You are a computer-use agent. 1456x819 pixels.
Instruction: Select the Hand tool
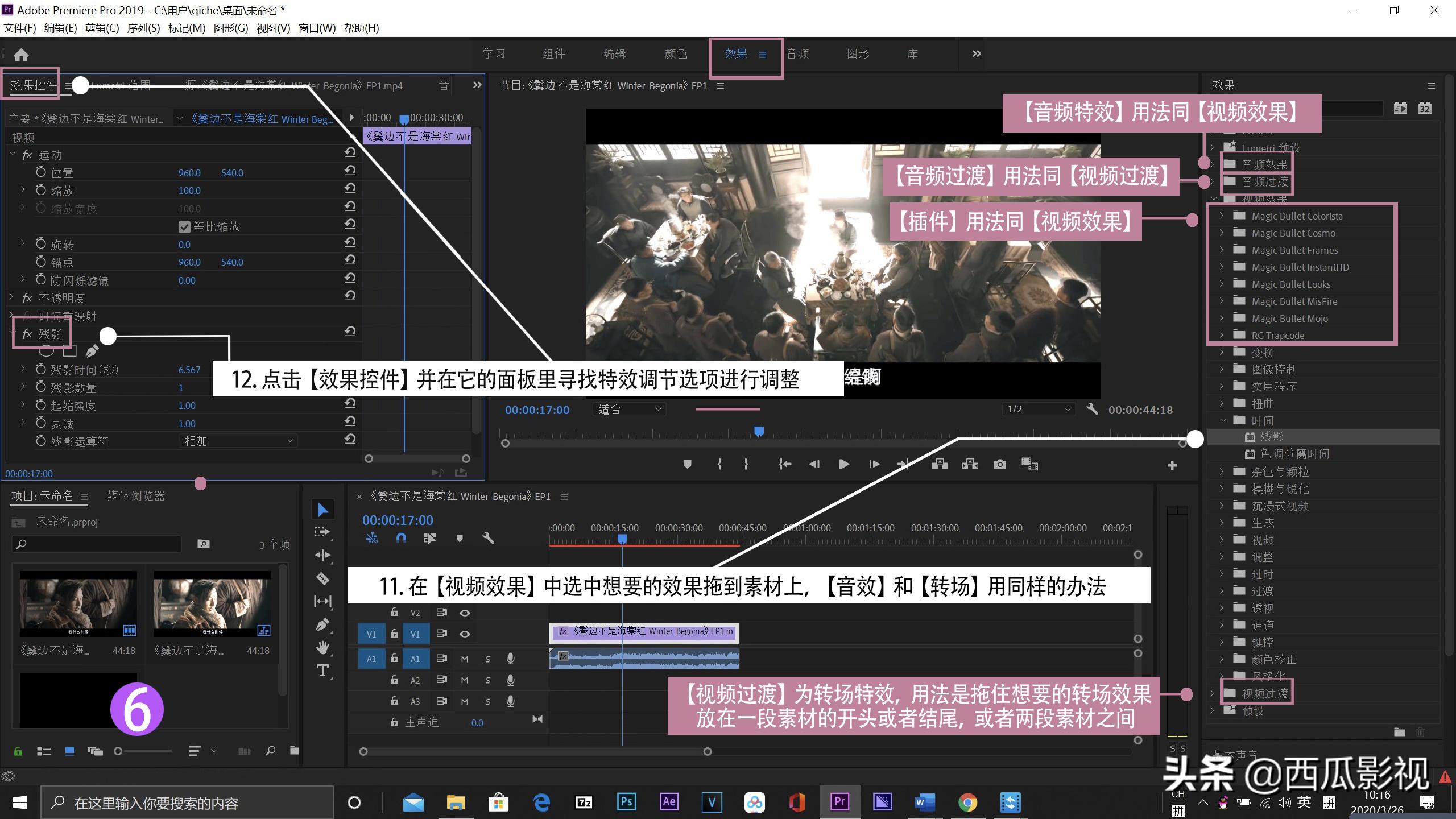(322, 647)
